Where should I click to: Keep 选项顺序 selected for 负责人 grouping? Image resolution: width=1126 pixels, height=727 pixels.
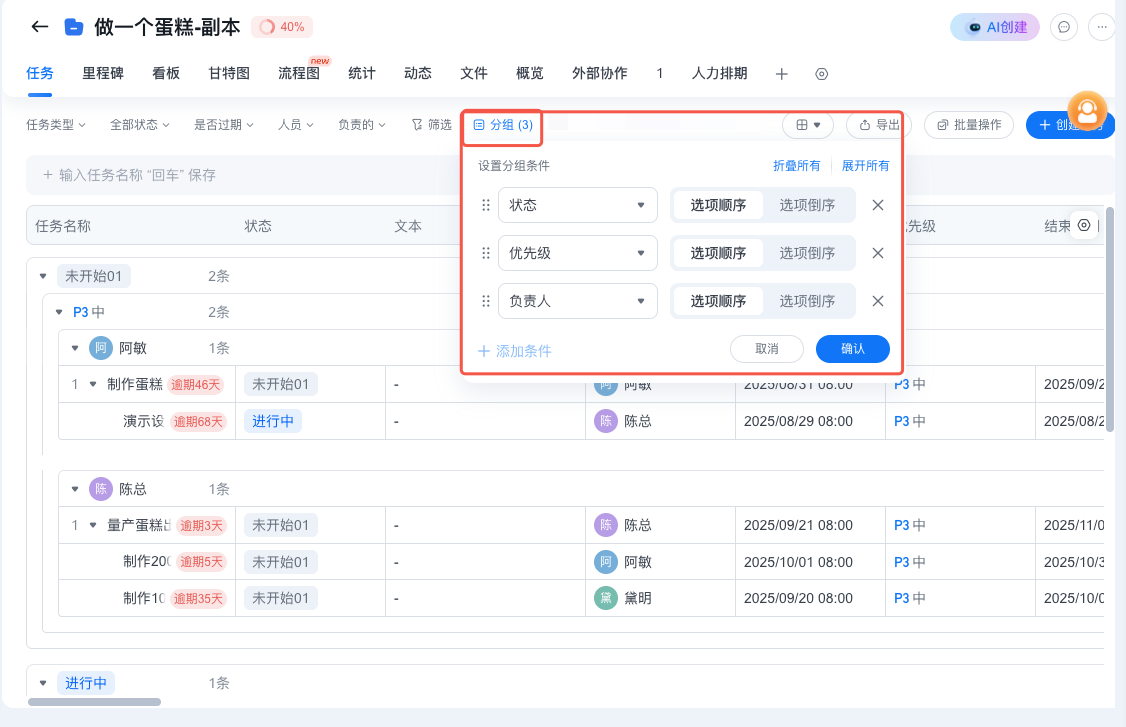pyautogui.click(x=717, y=300)
